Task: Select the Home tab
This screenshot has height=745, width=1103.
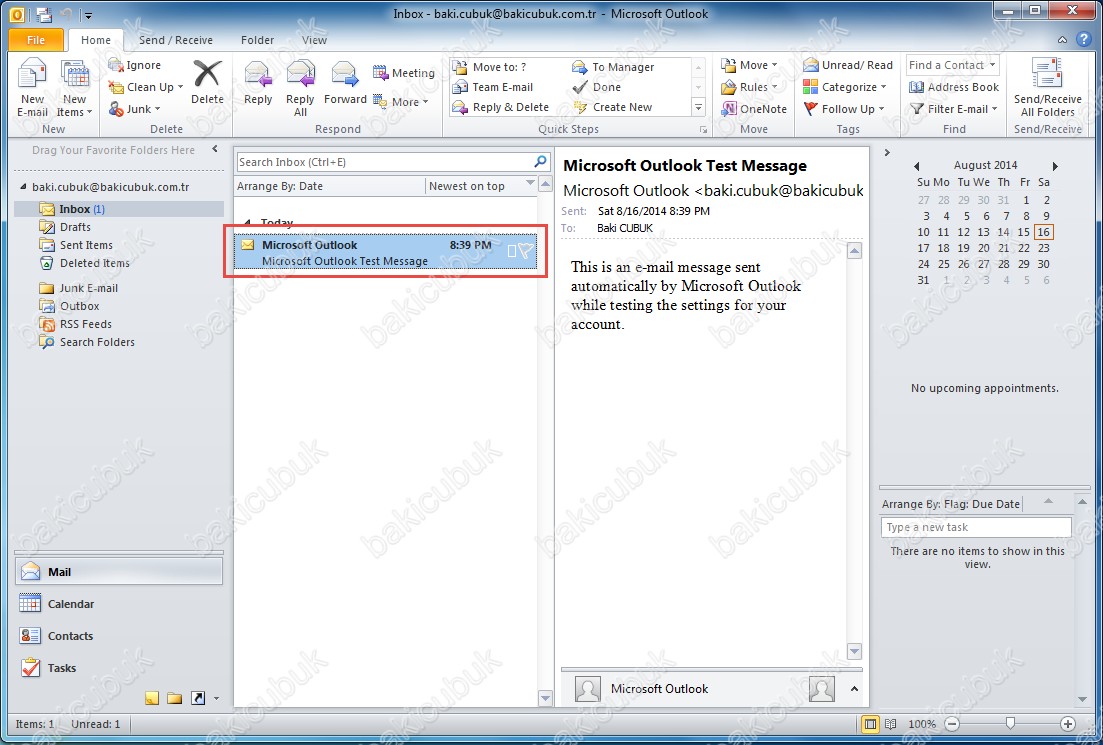Action: point(96,40)
